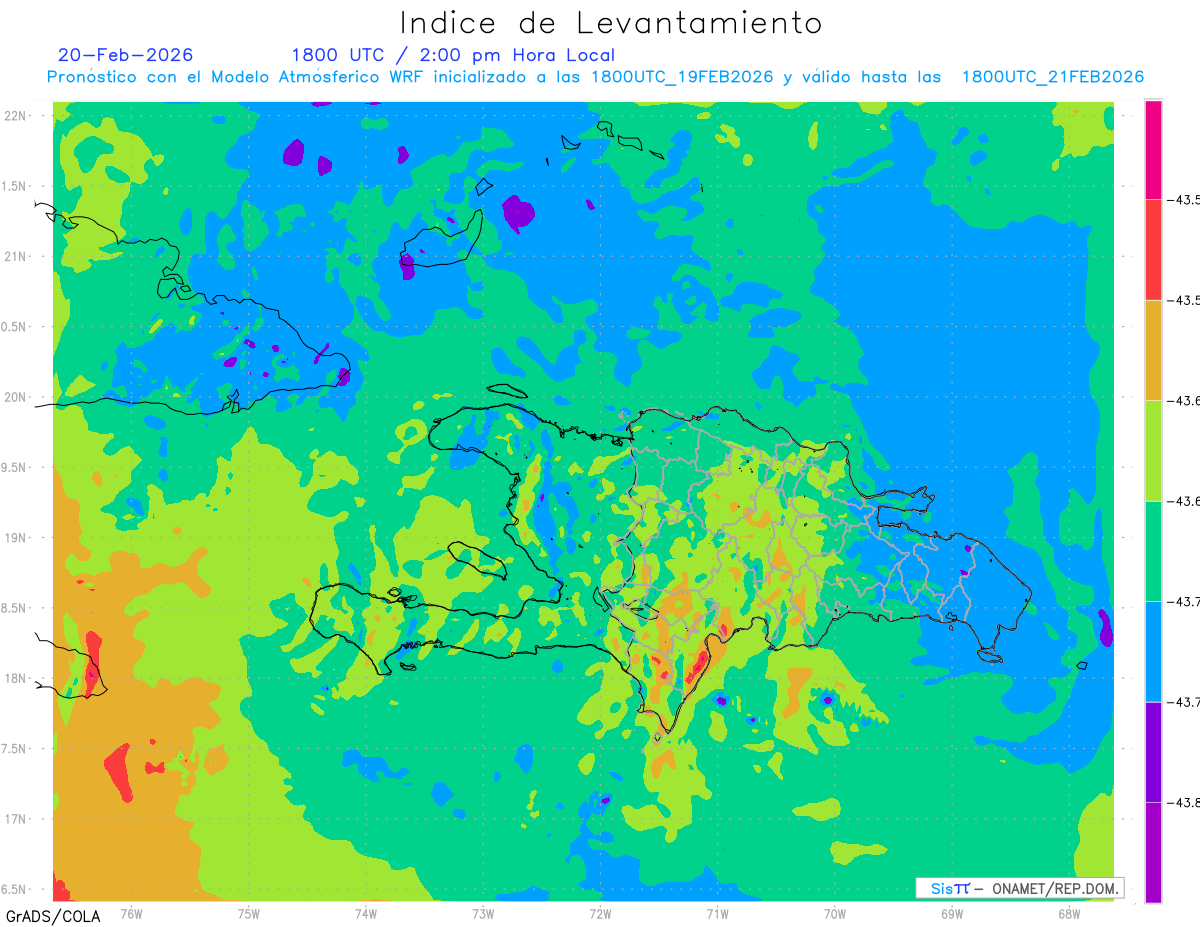Select the date text '20-Feb-2026'
The width and height of the screenshot is (1200, 927).
pos(126,55)
